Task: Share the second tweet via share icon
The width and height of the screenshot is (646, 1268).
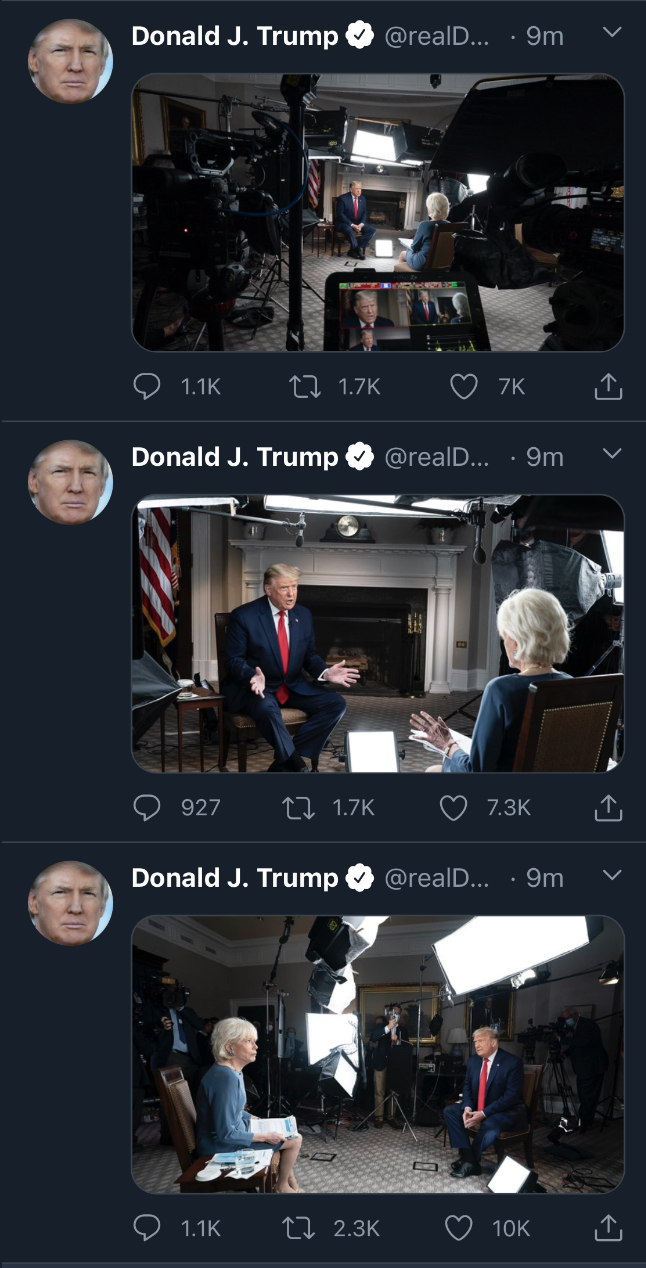Action: coord(608,807)
